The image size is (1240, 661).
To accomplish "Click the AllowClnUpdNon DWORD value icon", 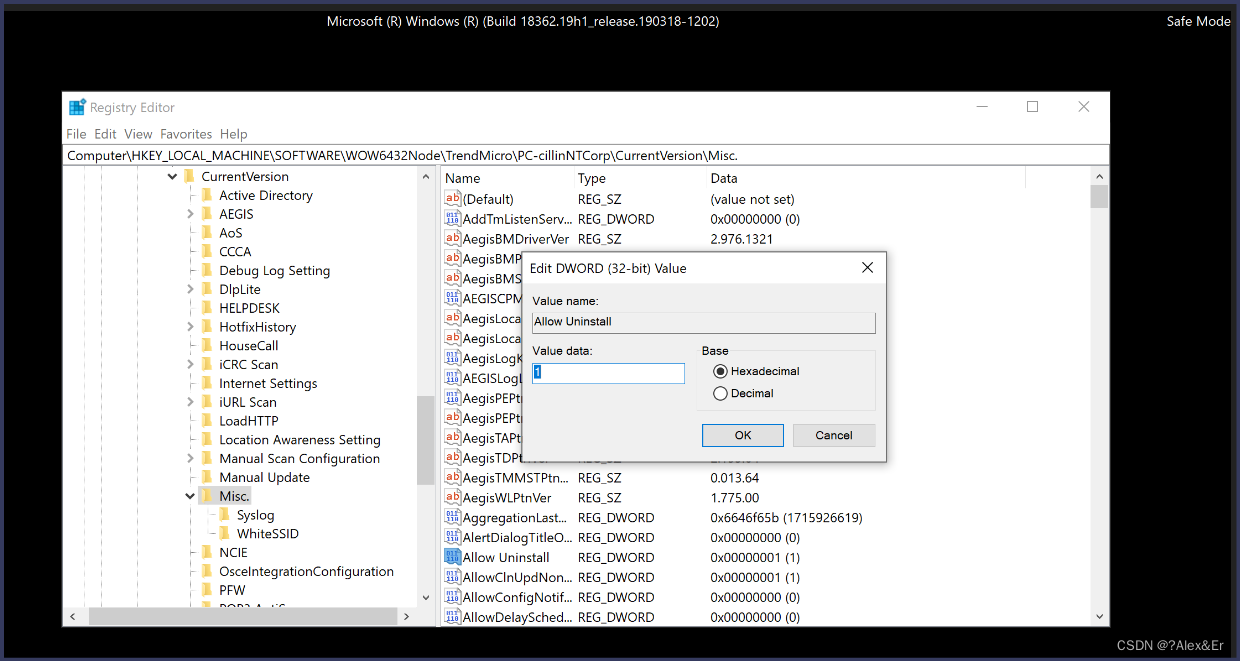I will (452, 578).
